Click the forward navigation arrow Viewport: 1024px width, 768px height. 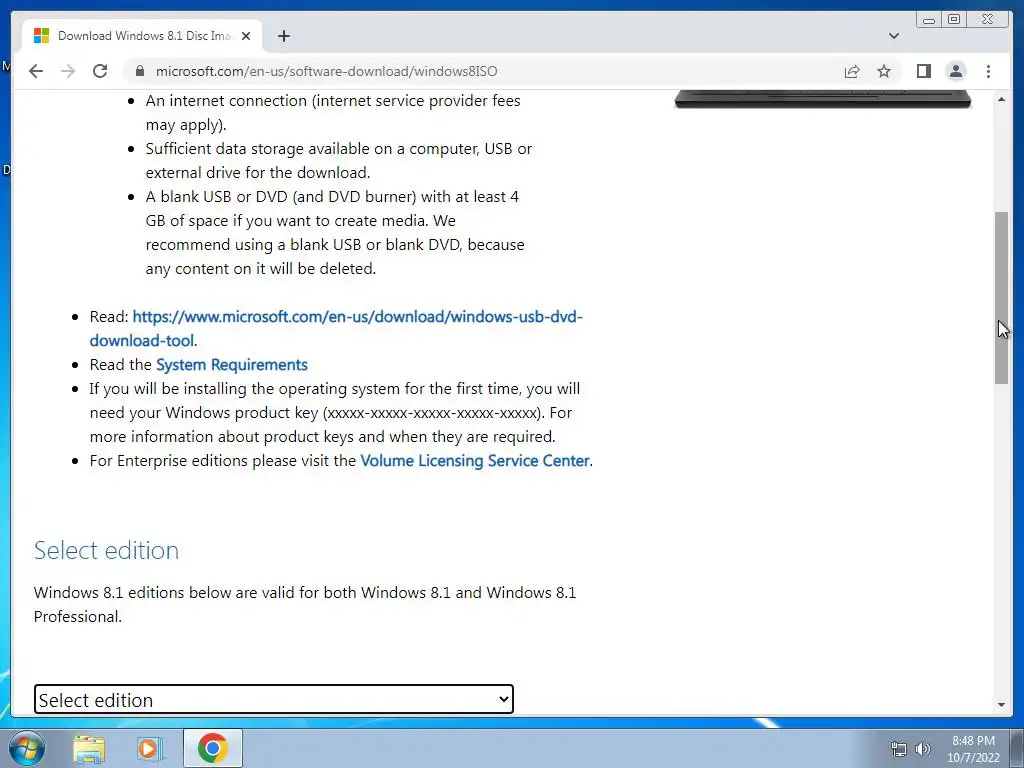(x=68, y=71)
